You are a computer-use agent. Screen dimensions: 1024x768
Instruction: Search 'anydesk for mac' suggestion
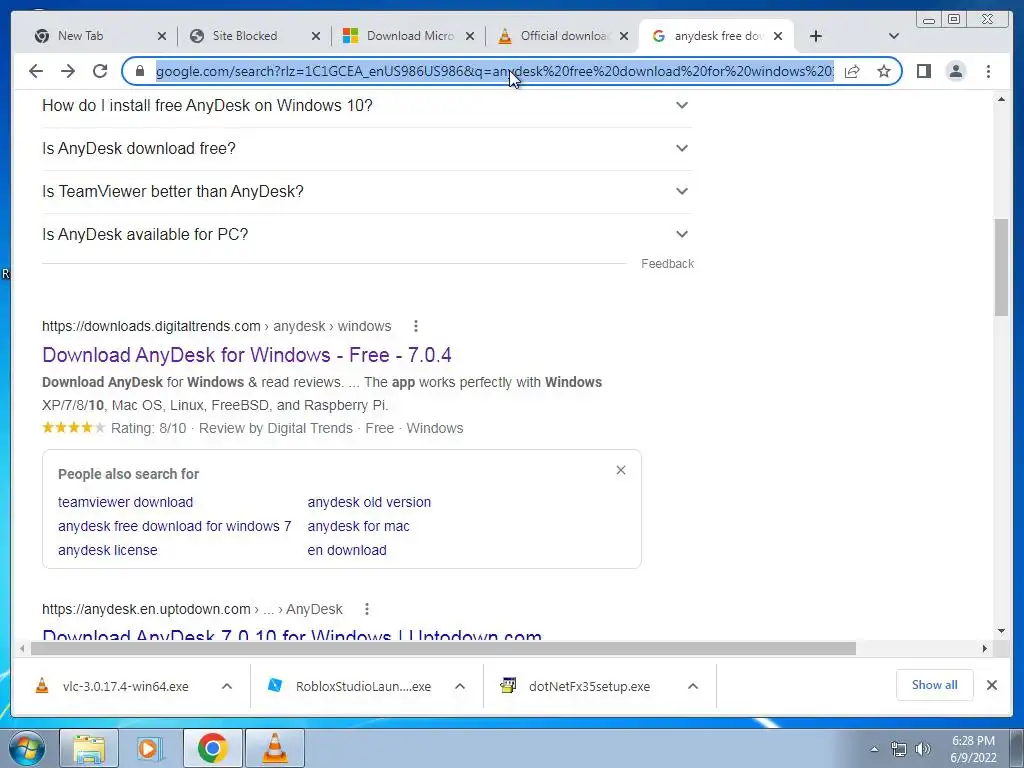tap(359, 526)
